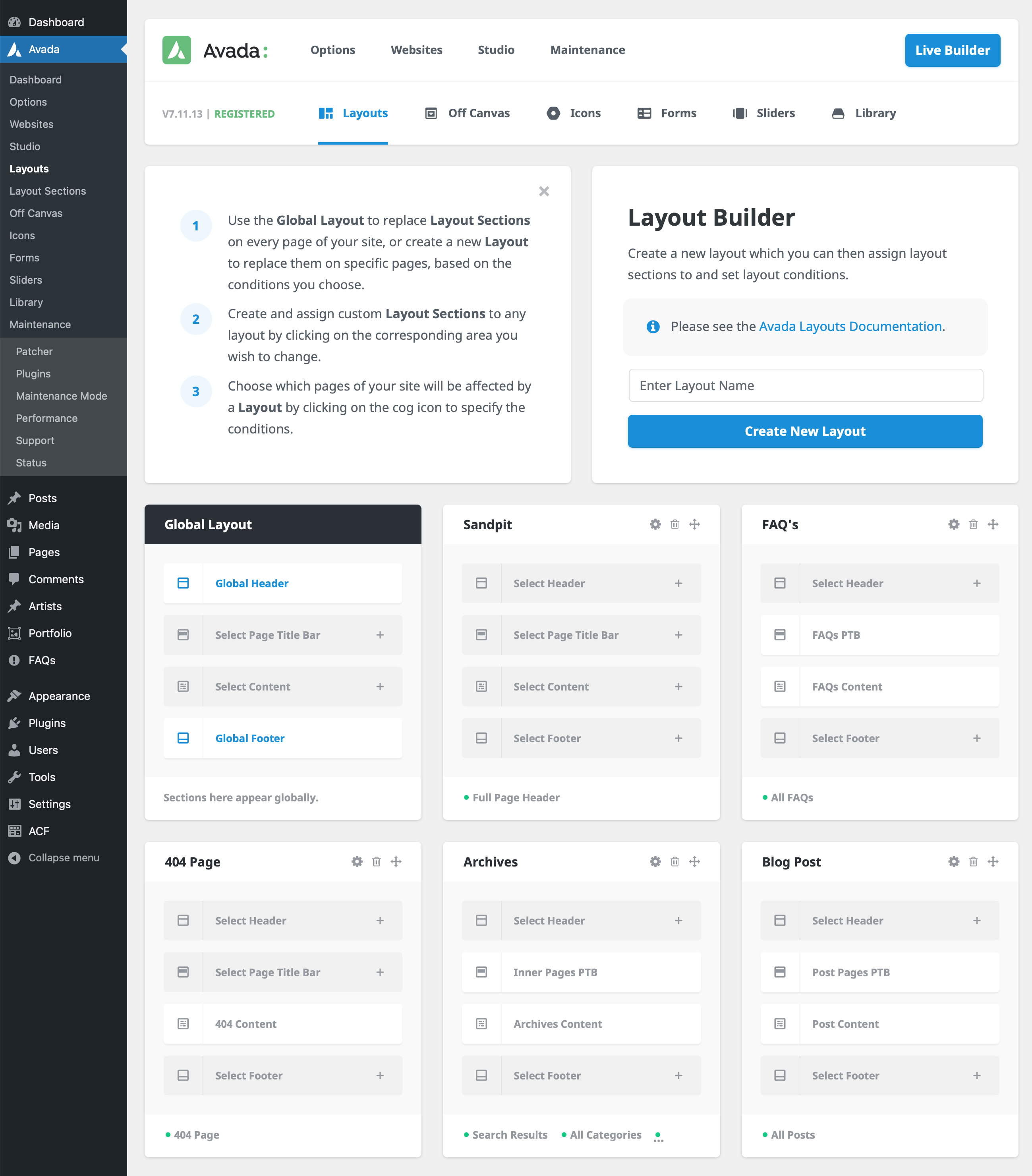Dismiss the instructions panel with the X
The image size is (1032, 1176).
pyautogui.click(x=544, y=191)
